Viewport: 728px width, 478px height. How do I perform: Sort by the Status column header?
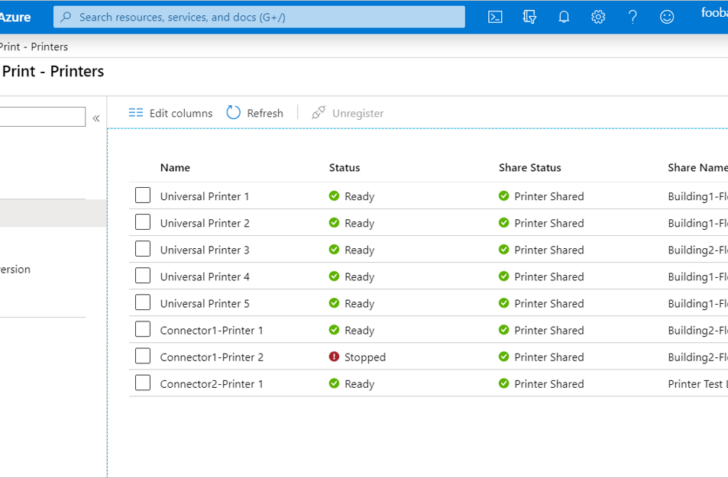pyautogui.click(x=344, y=168)
